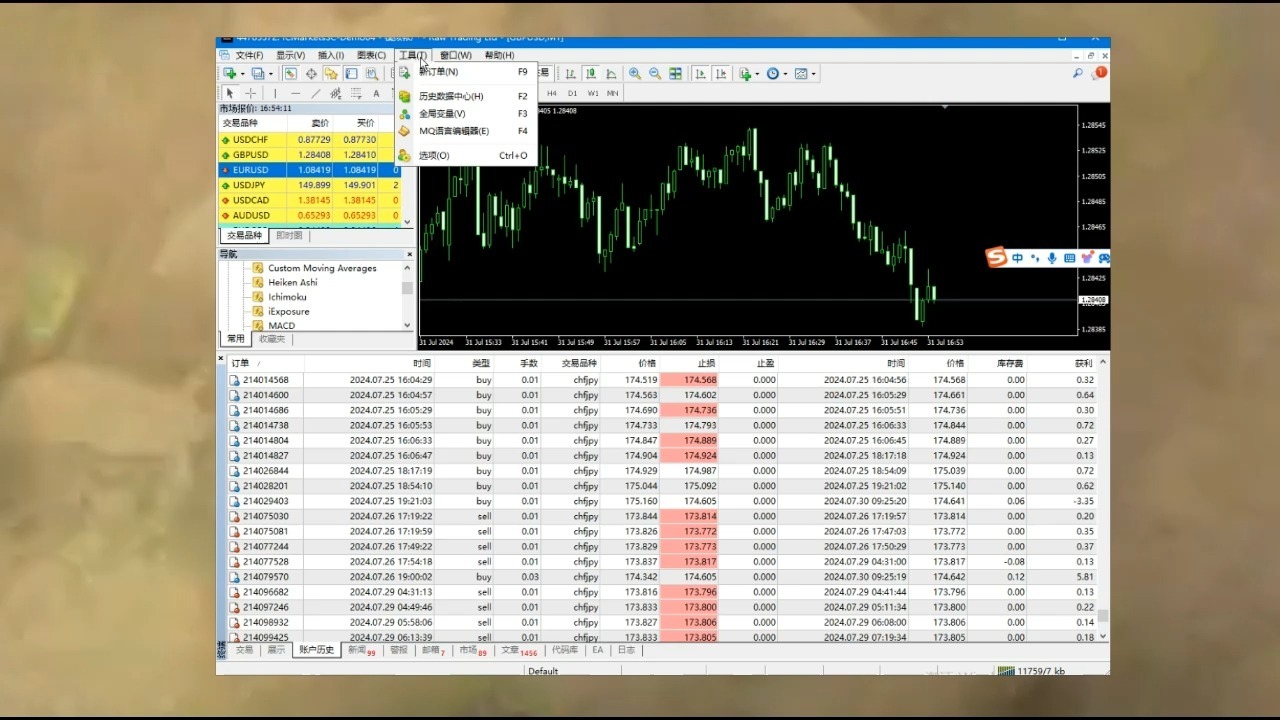
Task: Switch to line chart icon
Action: (x=611, y=73)
